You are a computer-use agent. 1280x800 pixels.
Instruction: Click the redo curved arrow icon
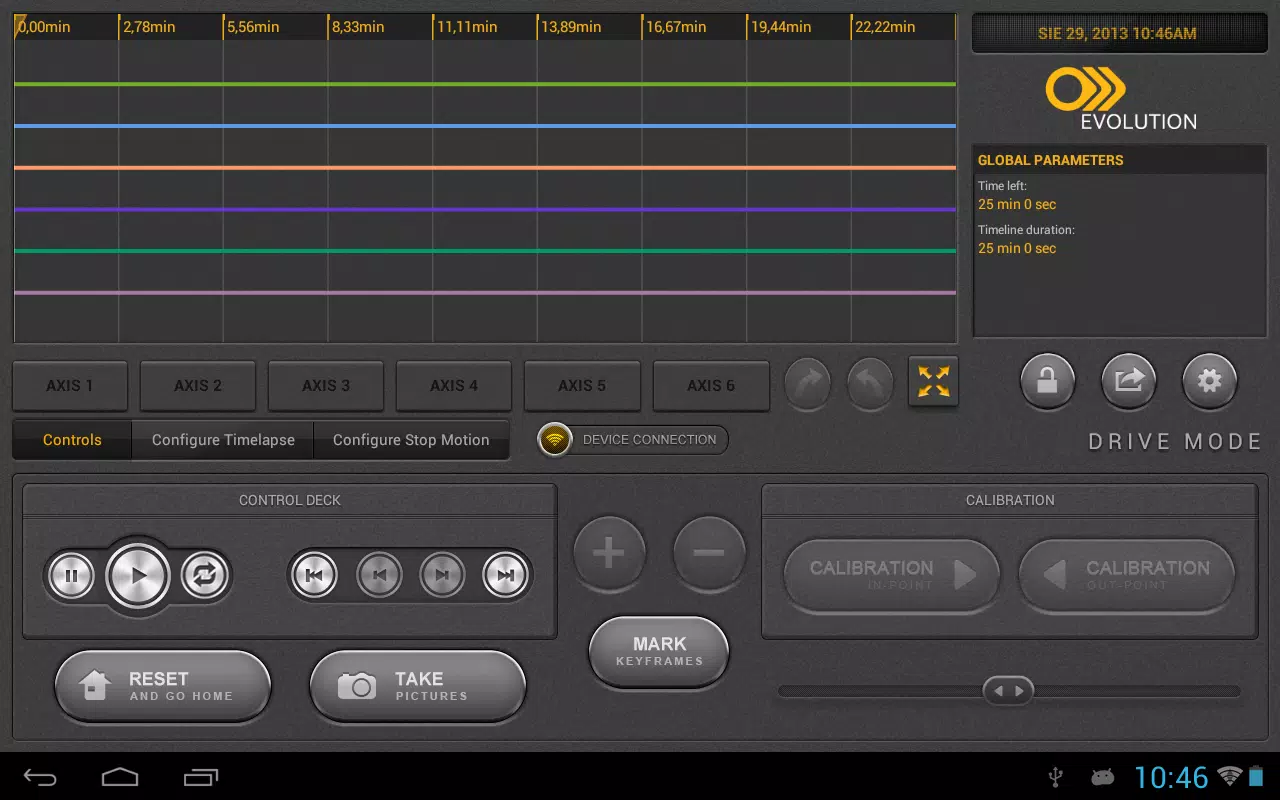(x=808, y=384)
